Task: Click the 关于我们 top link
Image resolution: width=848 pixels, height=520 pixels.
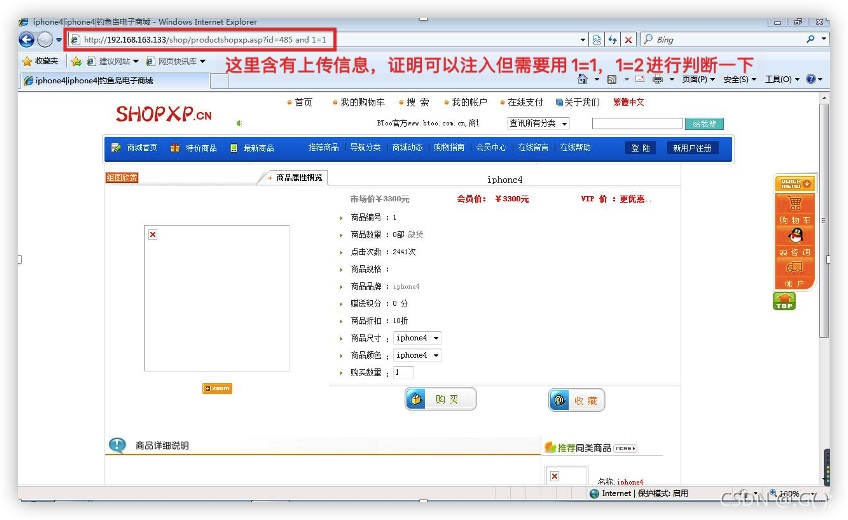Action: pyautogui.click(x=581, y=102)
